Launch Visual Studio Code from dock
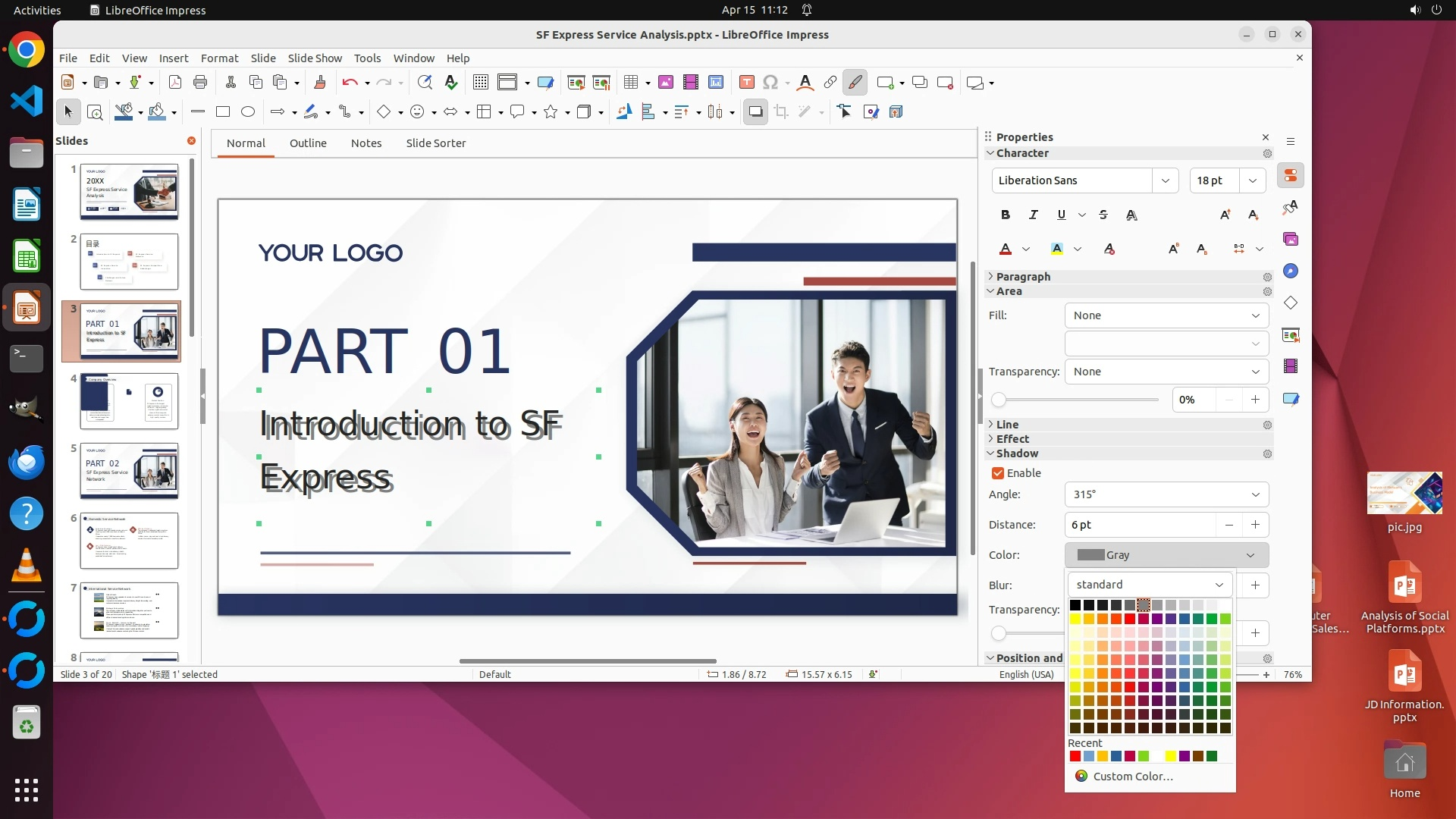This screenshot has width=1456, height=819. coord(27,101)
